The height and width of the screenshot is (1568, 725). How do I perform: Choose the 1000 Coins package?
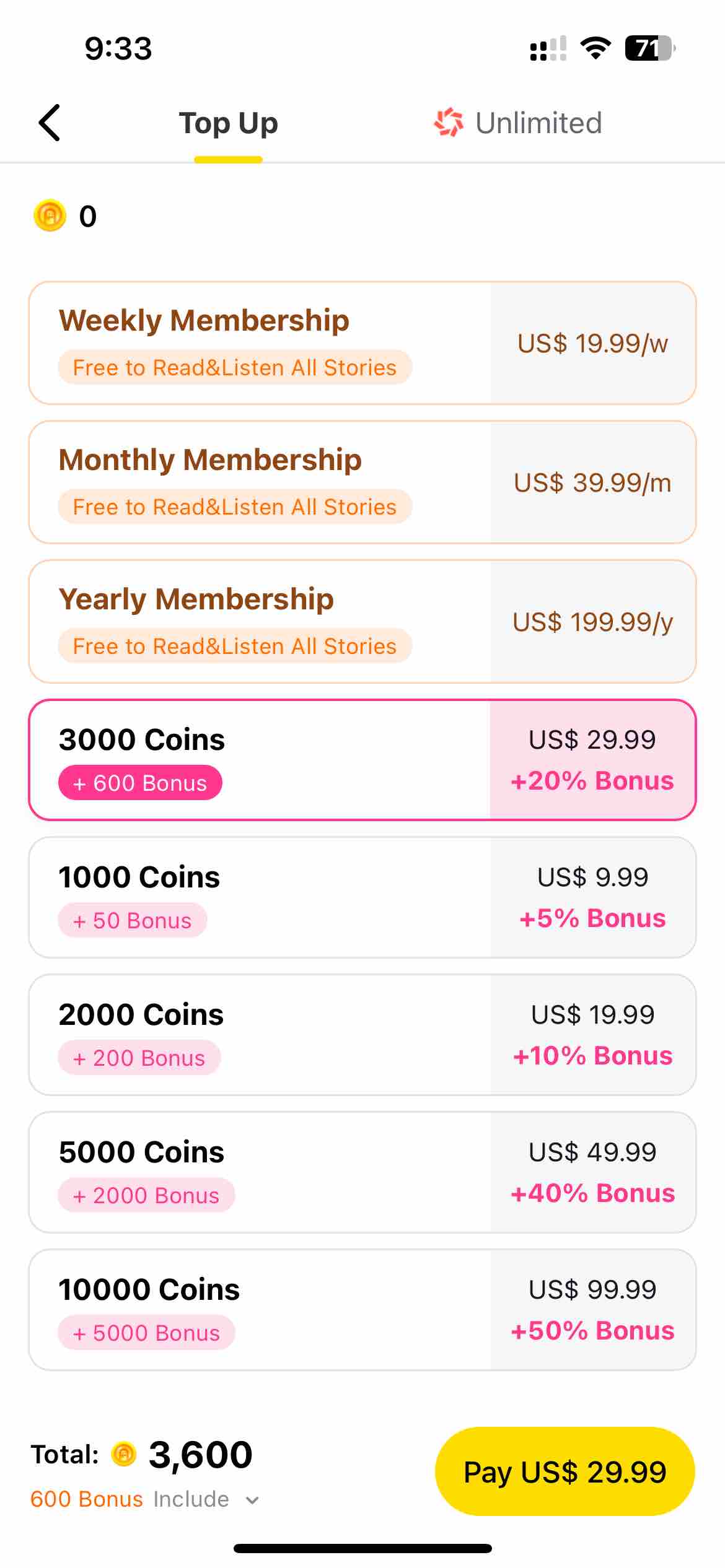pos(362,897)
